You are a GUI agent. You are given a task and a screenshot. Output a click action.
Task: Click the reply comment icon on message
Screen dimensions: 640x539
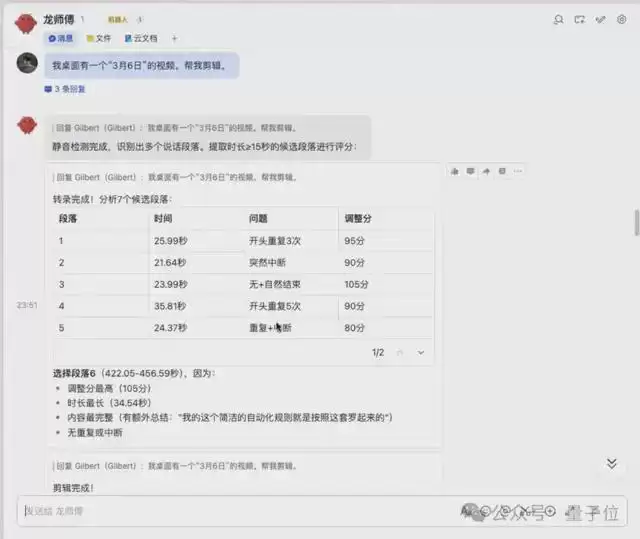[470, 171]
